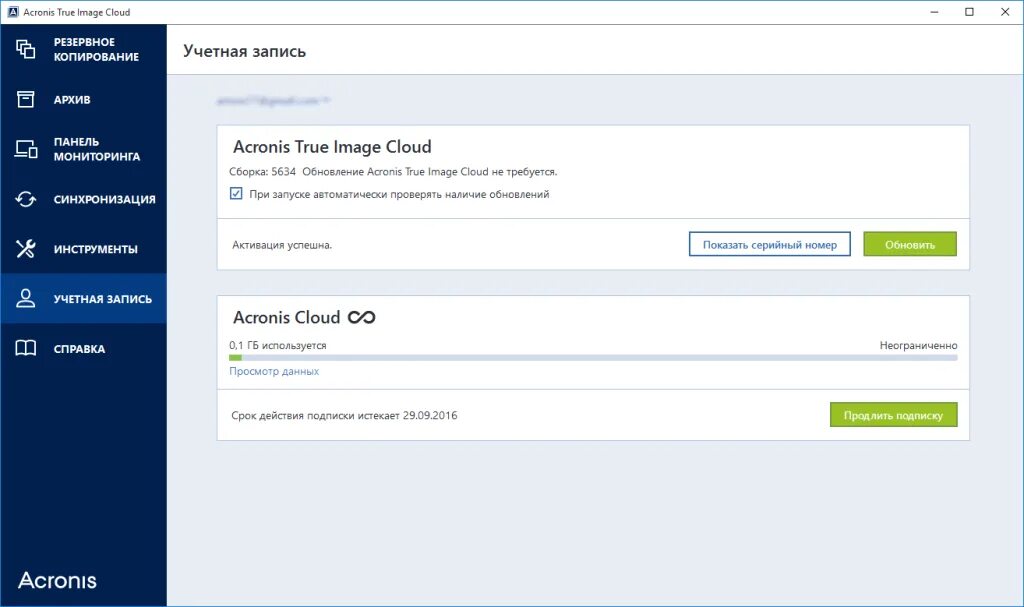Click the account person icon
The height and width of the screenshot is (607, 1024).
25,299
